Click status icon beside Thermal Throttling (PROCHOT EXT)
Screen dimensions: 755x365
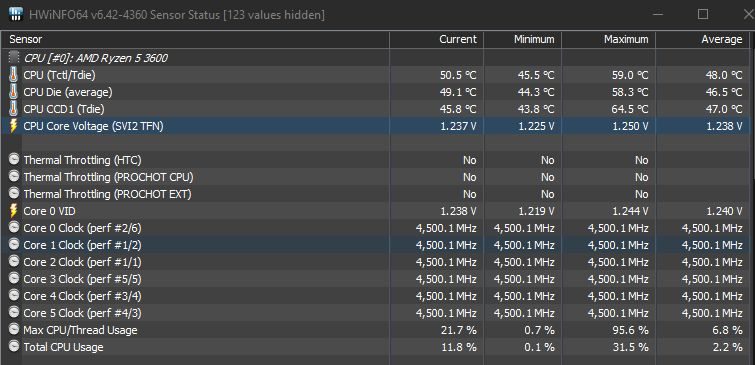click(x=14, y=194)
